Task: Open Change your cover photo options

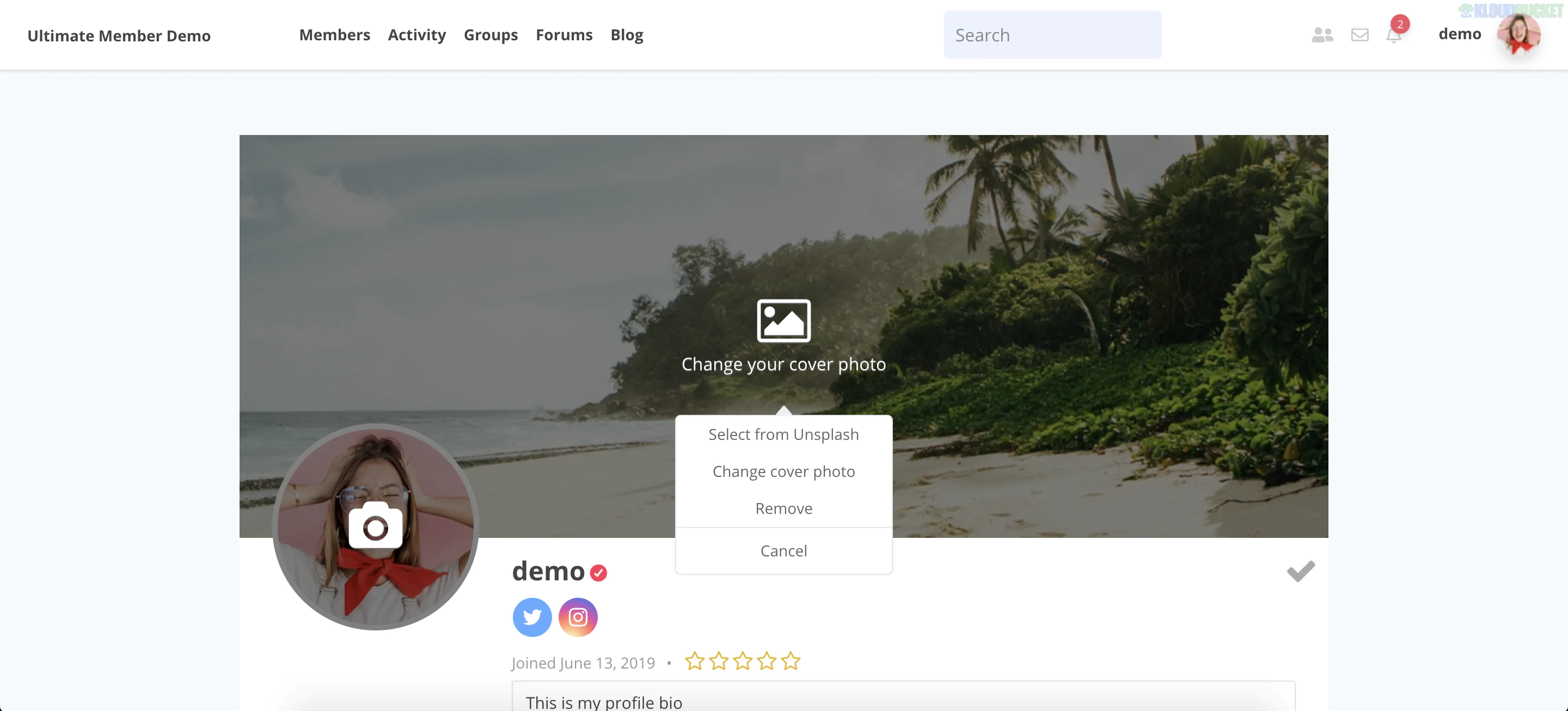Action: [783, 364]
